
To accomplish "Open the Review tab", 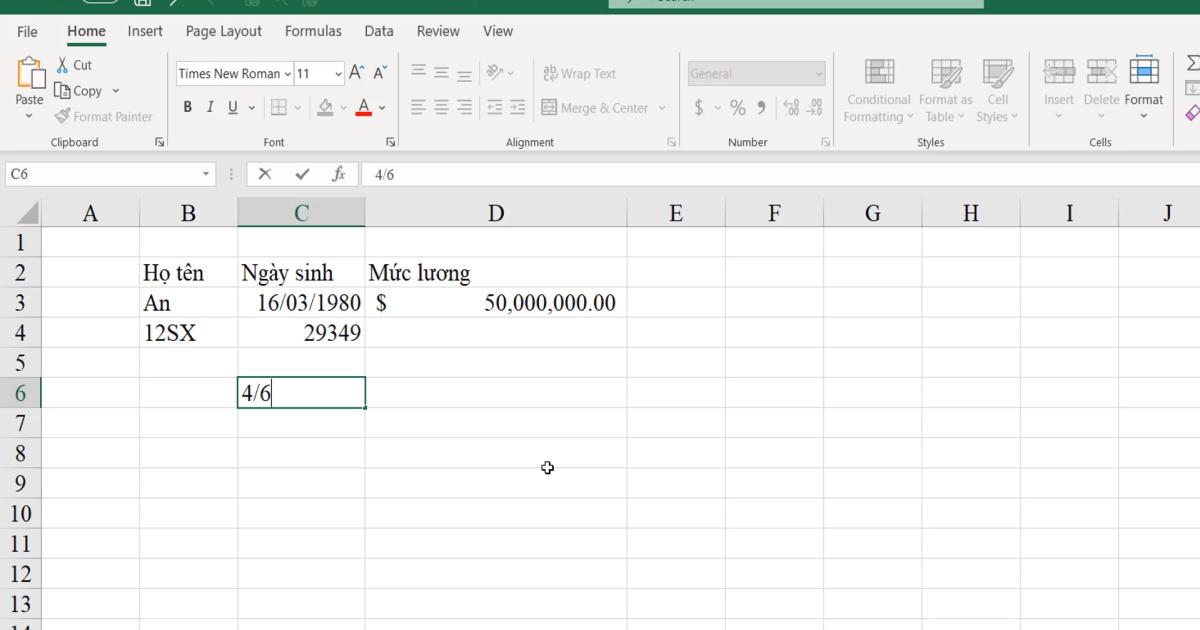I will [x=438, y=31].
